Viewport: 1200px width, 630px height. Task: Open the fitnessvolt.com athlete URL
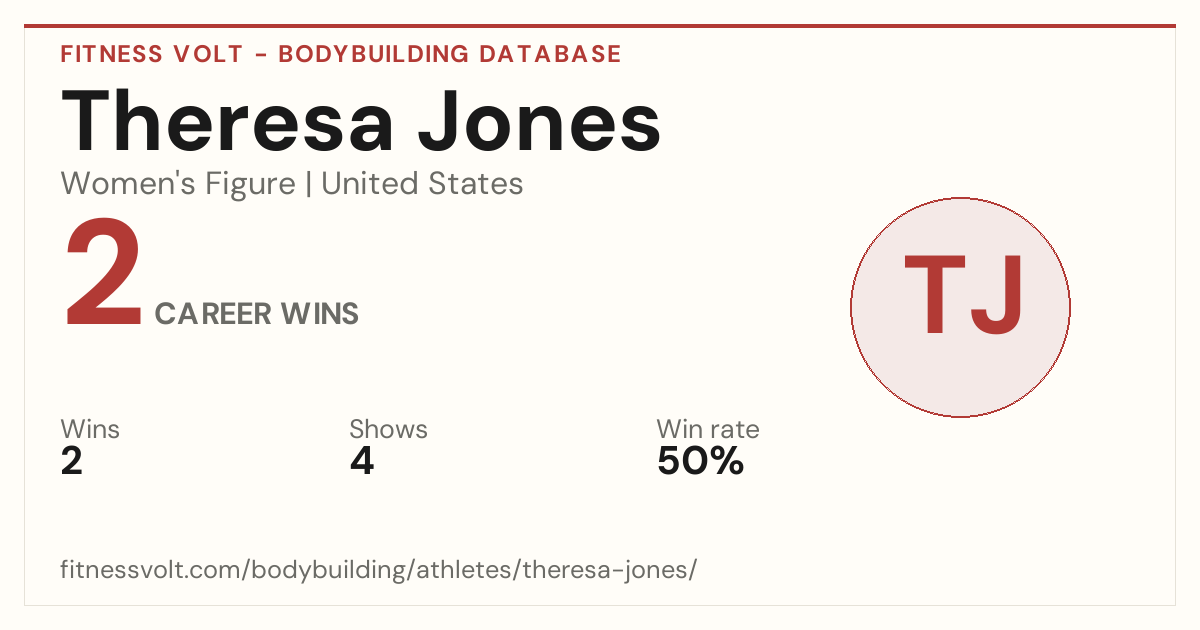(x=379, y=571)
